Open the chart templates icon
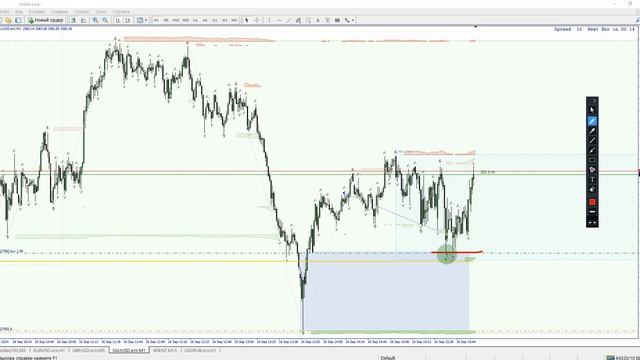Viewport: 640px width, 360px height. (140, 20)
